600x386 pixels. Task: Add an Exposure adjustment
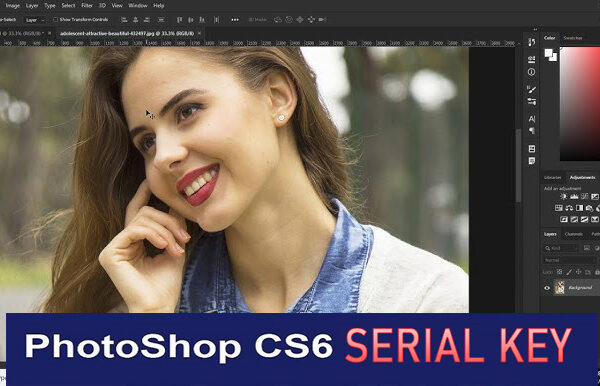click(595, 197)
